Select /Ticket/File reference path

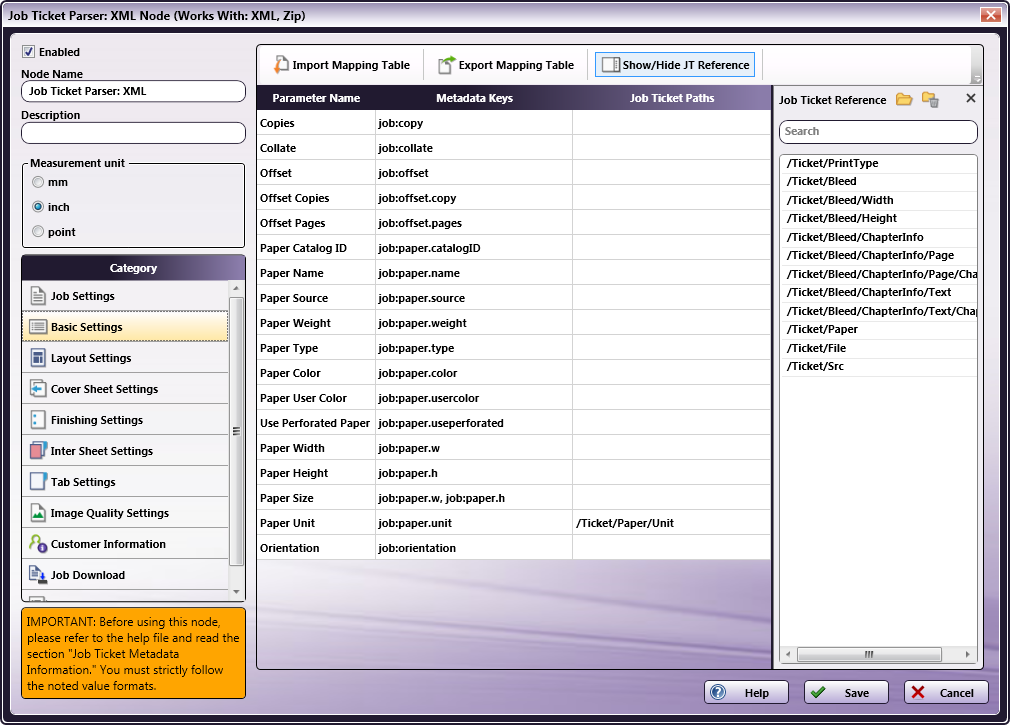tap(878, 348)
